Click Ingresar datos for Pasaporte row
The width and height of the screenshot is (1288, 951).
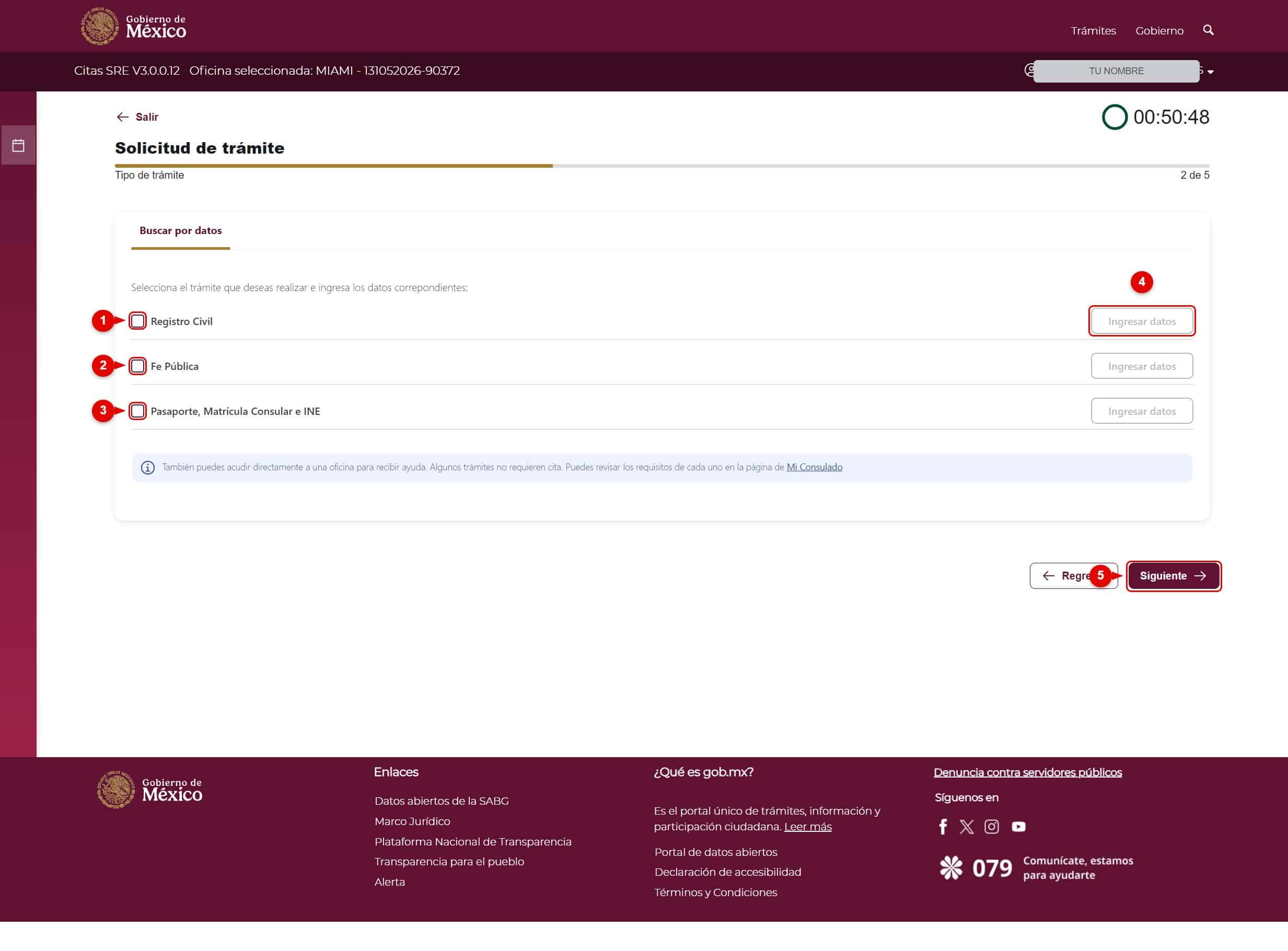(x=1141, y=411)
